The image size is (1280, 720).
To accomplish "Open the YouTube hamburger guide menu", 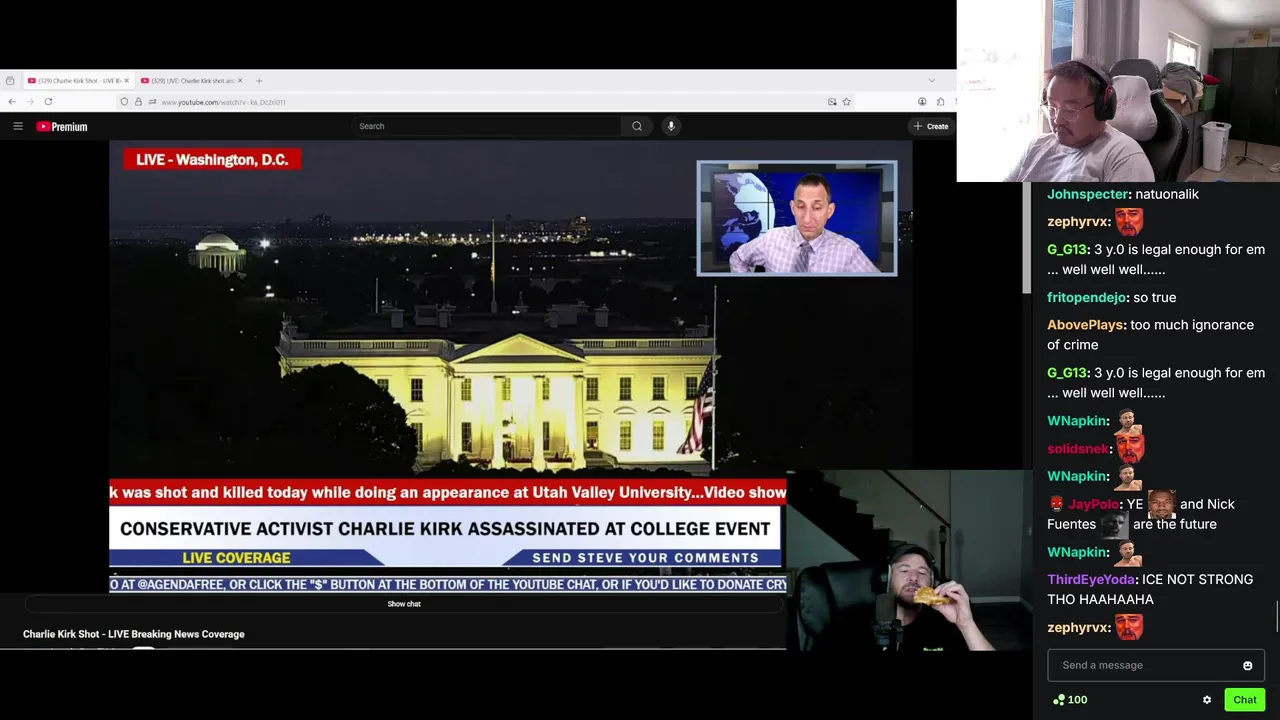I will pos(18,126).
